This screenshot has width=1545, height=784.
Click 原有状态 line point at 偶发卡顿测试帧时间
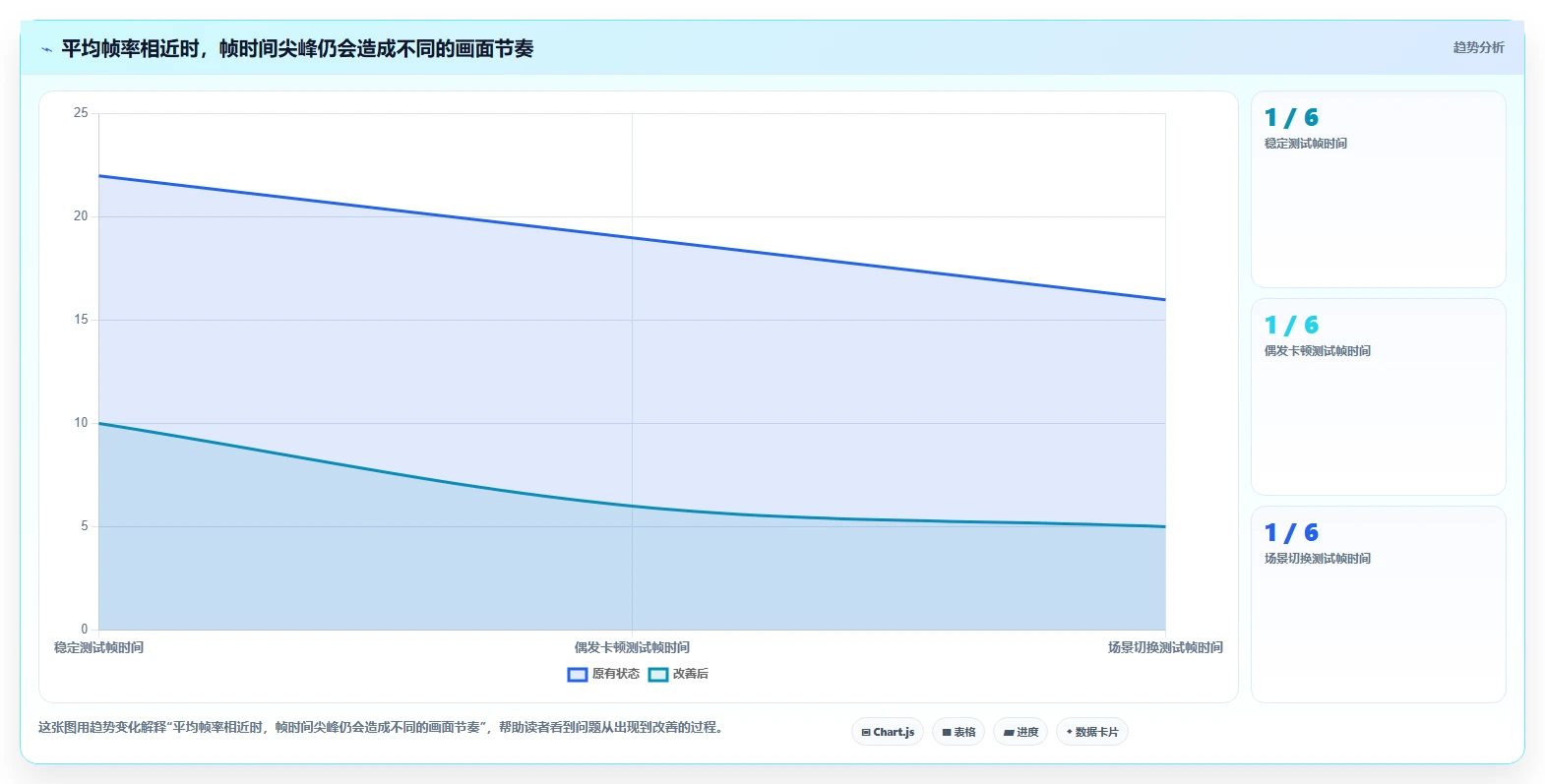[x=632, y=237]
